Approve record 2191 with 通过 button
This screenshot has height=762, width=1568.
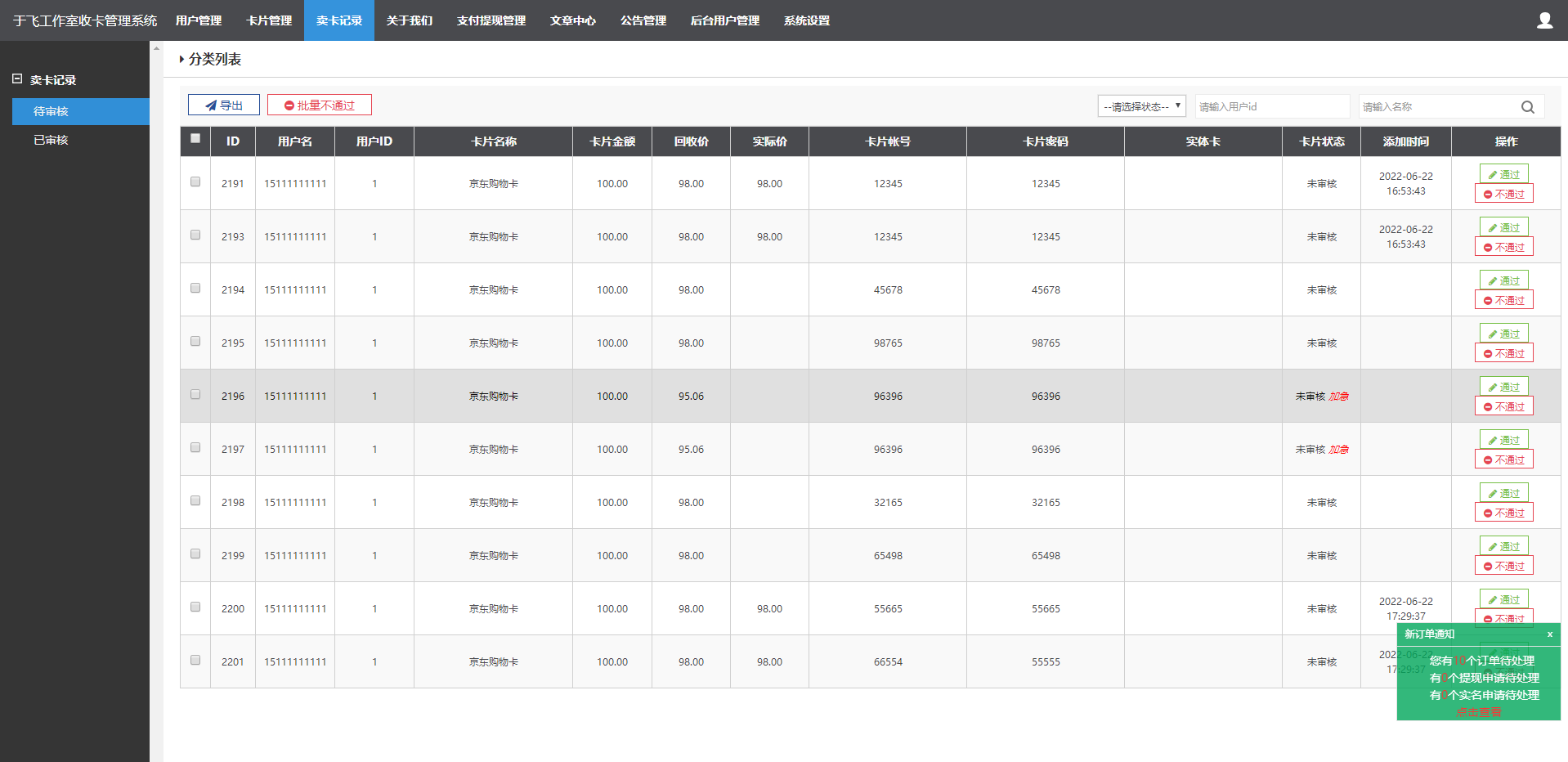coord(1503,174)
